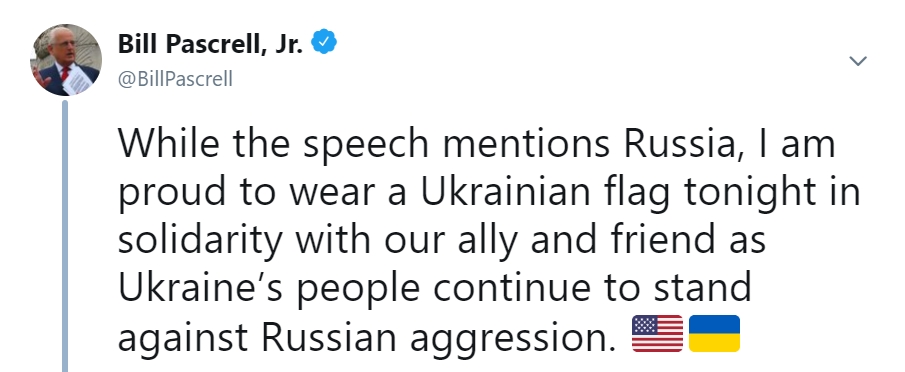Click the word "against" in last line
This screenshot has width=905, height=372.
[183, 337]
